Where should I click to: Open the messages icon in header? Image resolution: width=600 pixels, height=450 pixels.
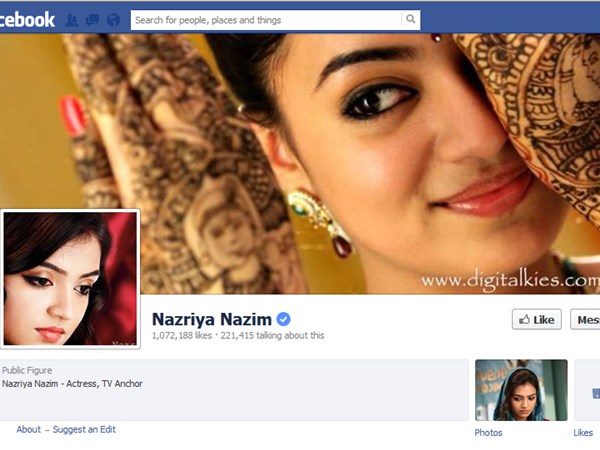click(93, 20)
